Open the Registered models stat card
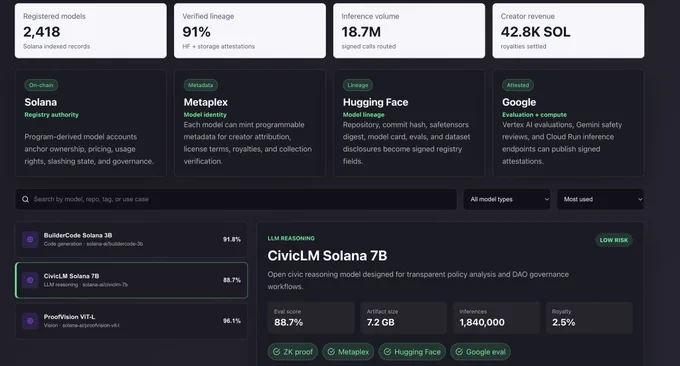Image resolution: width=680 pixels, height=366 pixels. [x=91, y=31]
